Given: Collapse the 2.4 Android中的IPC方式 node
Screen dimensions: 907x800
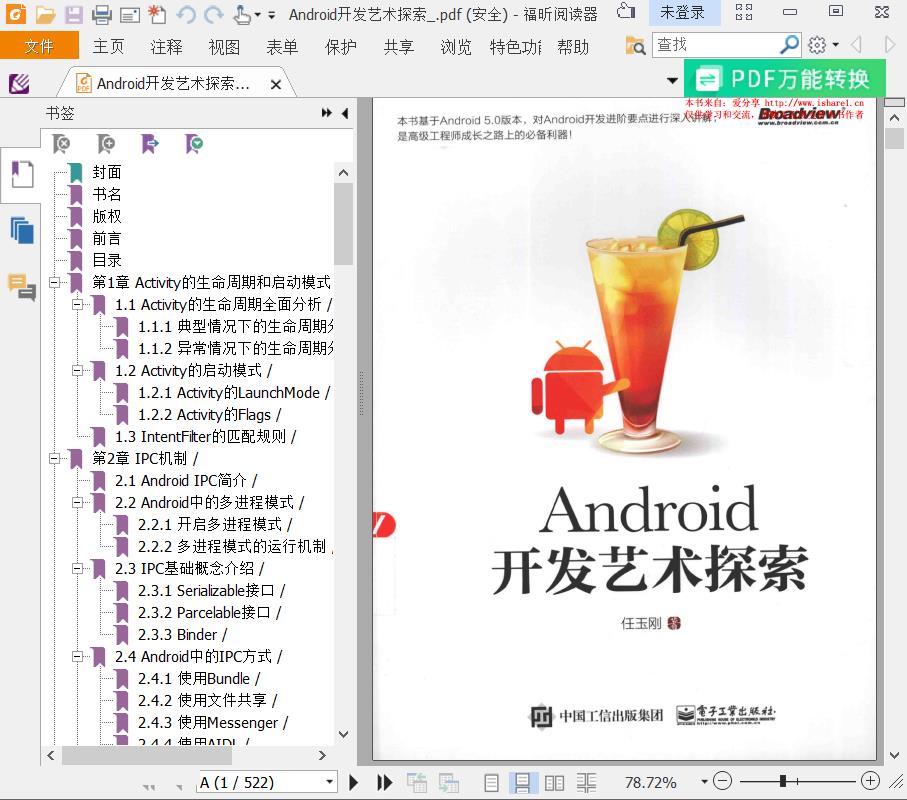Looking at the screenshot, I should tap(78, 656).
